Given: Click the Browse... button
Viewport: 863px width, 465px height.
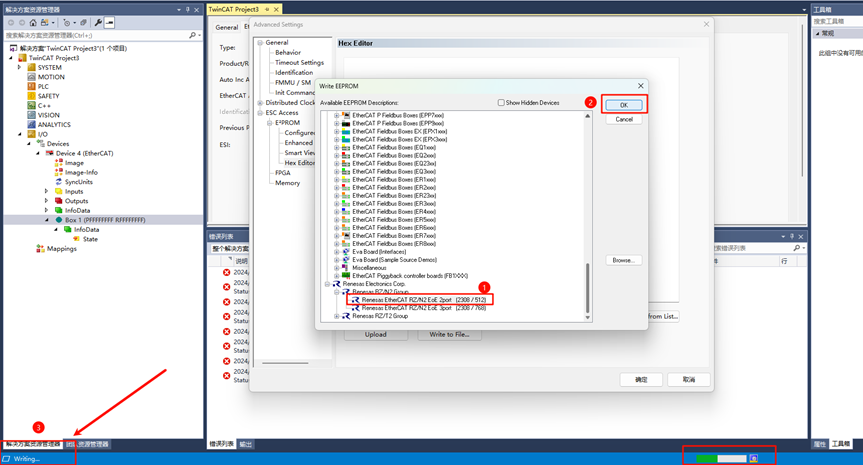Looking at the screenshot, I should 624,260.
